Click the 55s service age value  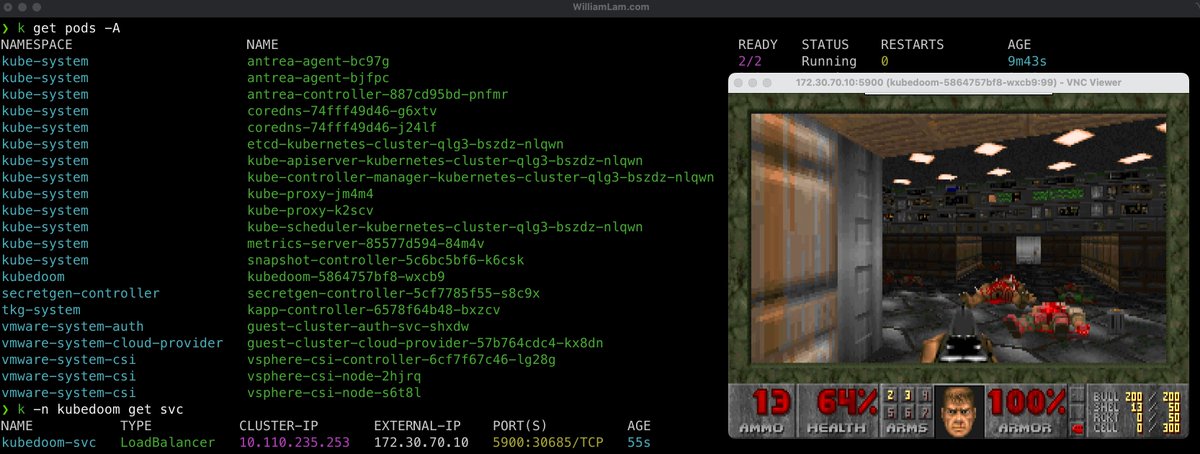pyautogui.click(x=639, y=442)
